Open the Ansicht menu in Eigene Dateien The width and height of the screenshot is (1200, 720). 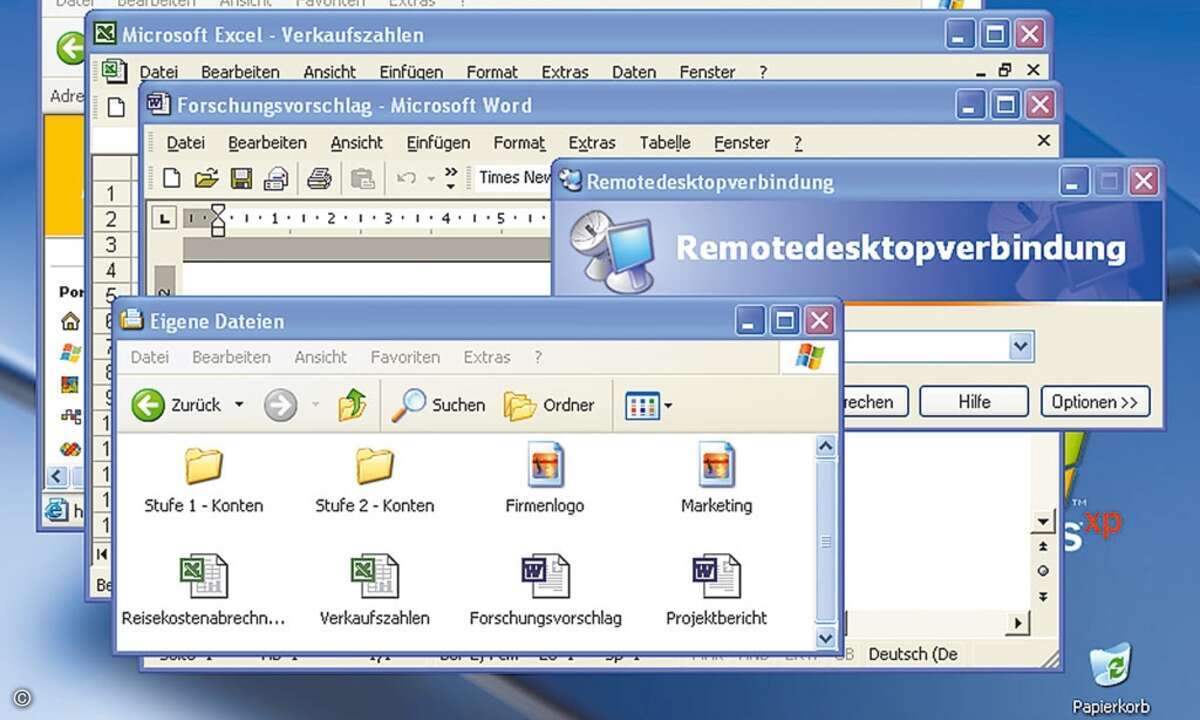pos(320,357)
